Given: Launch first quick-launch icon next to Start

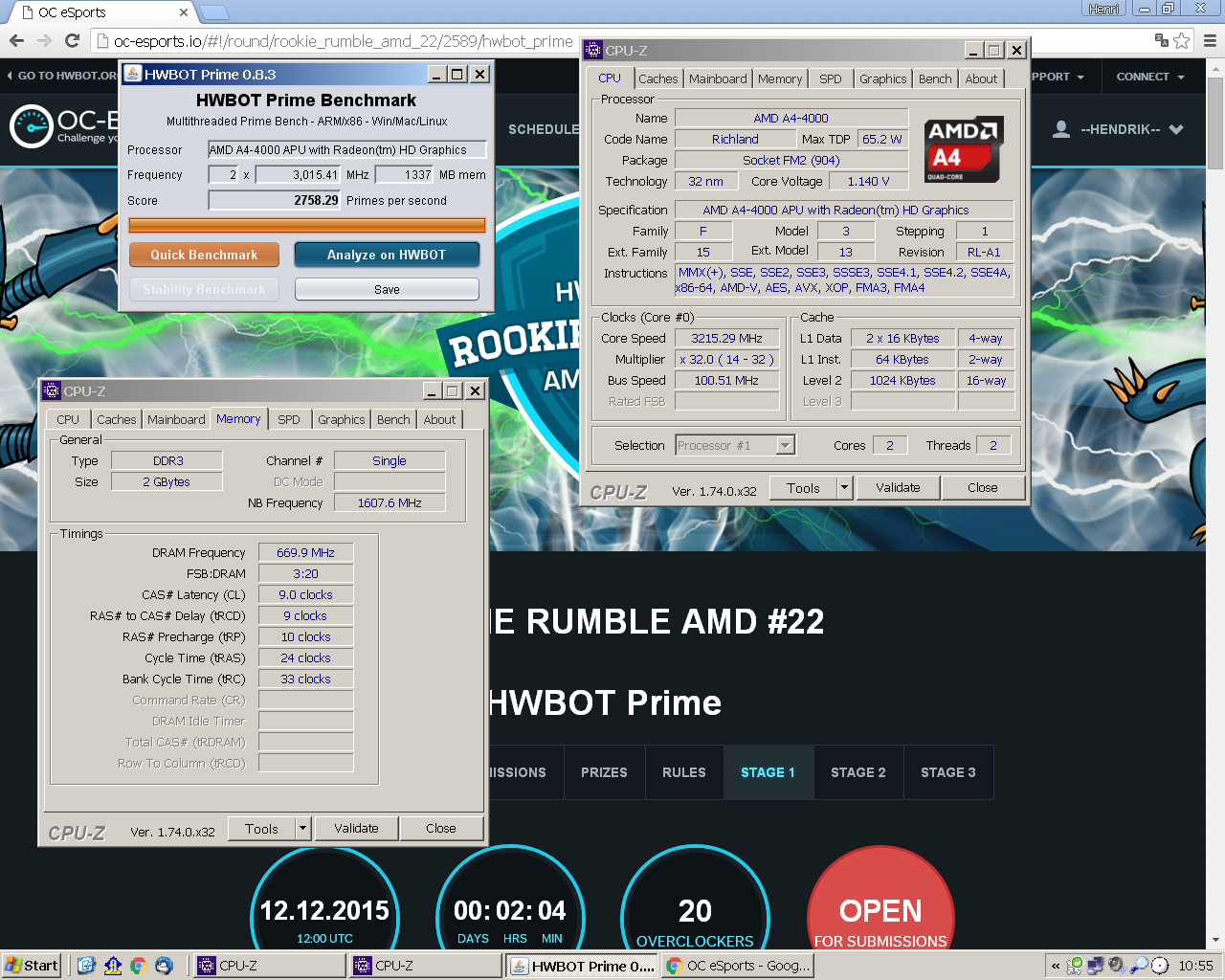Looking at the screenshot, I should [x=86, y=966].
